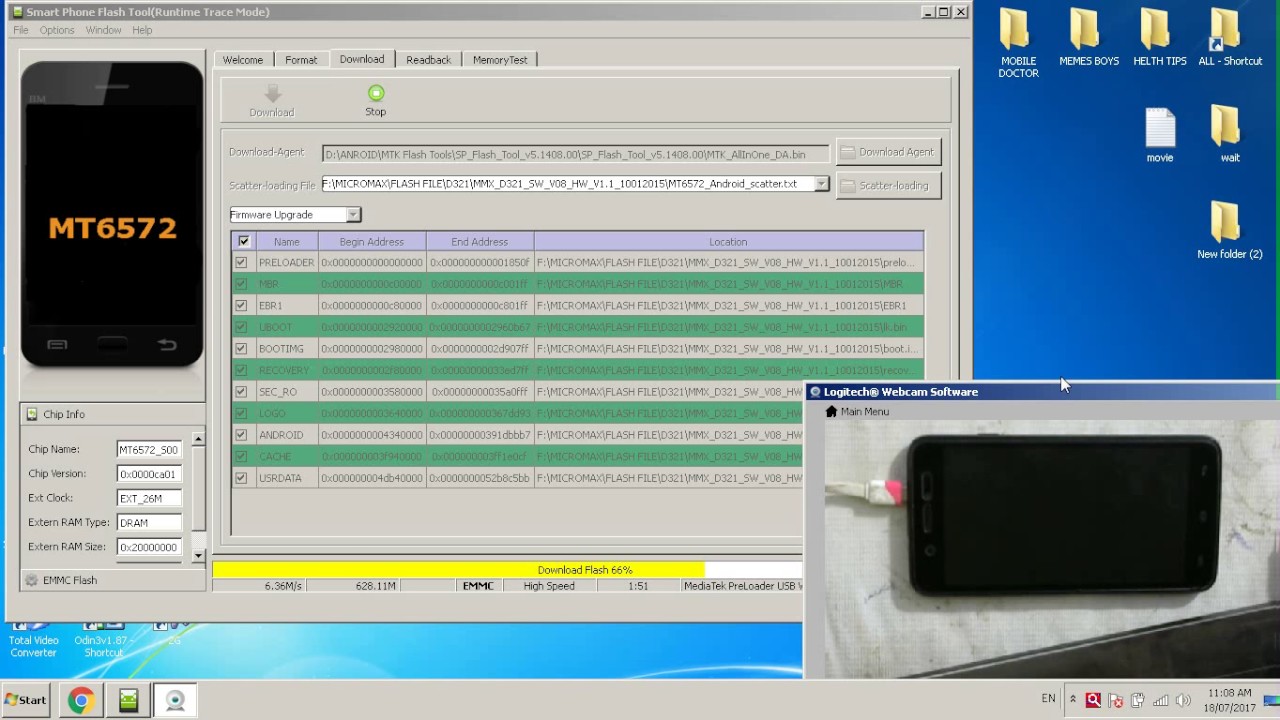Switch to the Format tab
Viewport: 1280px width, 720px height.
coord(301,60)
